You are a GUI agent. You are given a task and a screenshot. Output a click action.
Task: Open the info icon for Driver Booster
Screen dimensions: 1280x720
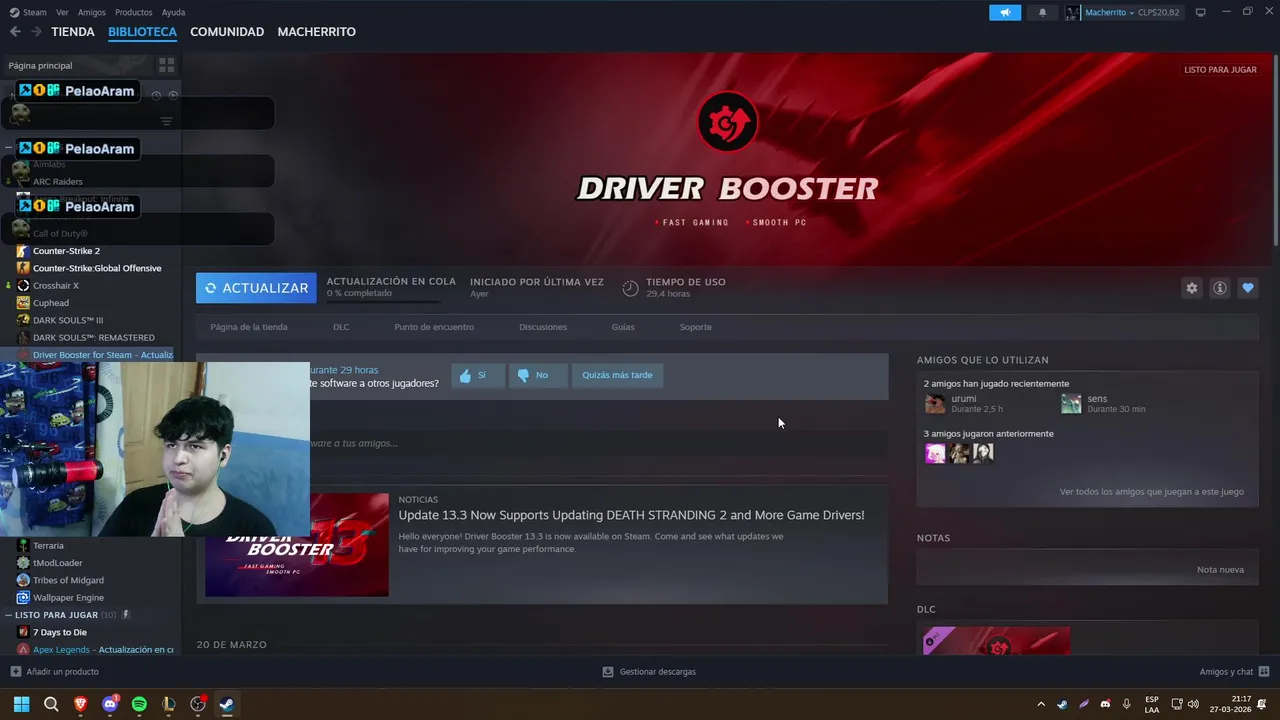click(1220, 288)
